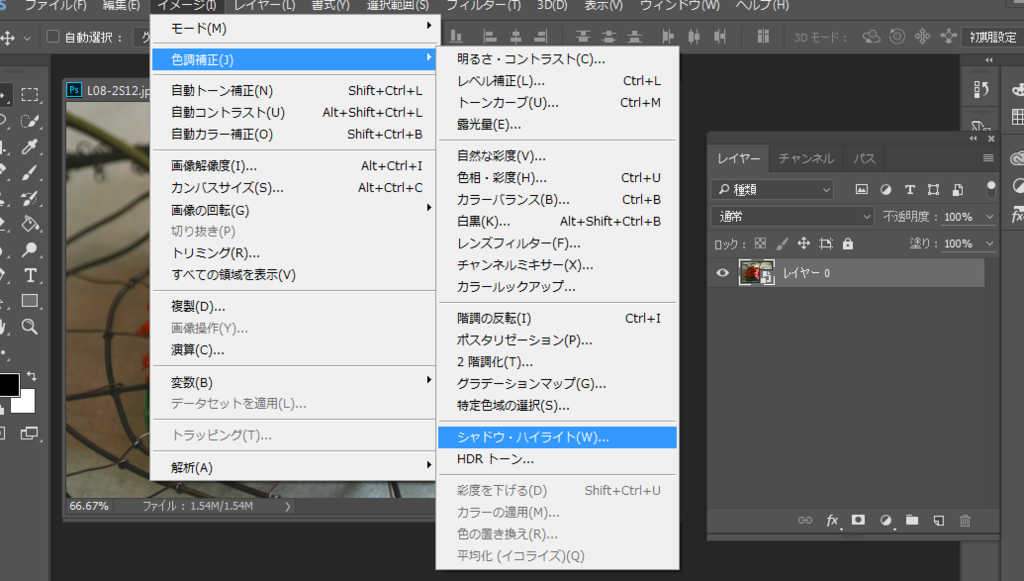Select the History Brush tool
This screenshot has width=1024, height=581.
[29, 198]
